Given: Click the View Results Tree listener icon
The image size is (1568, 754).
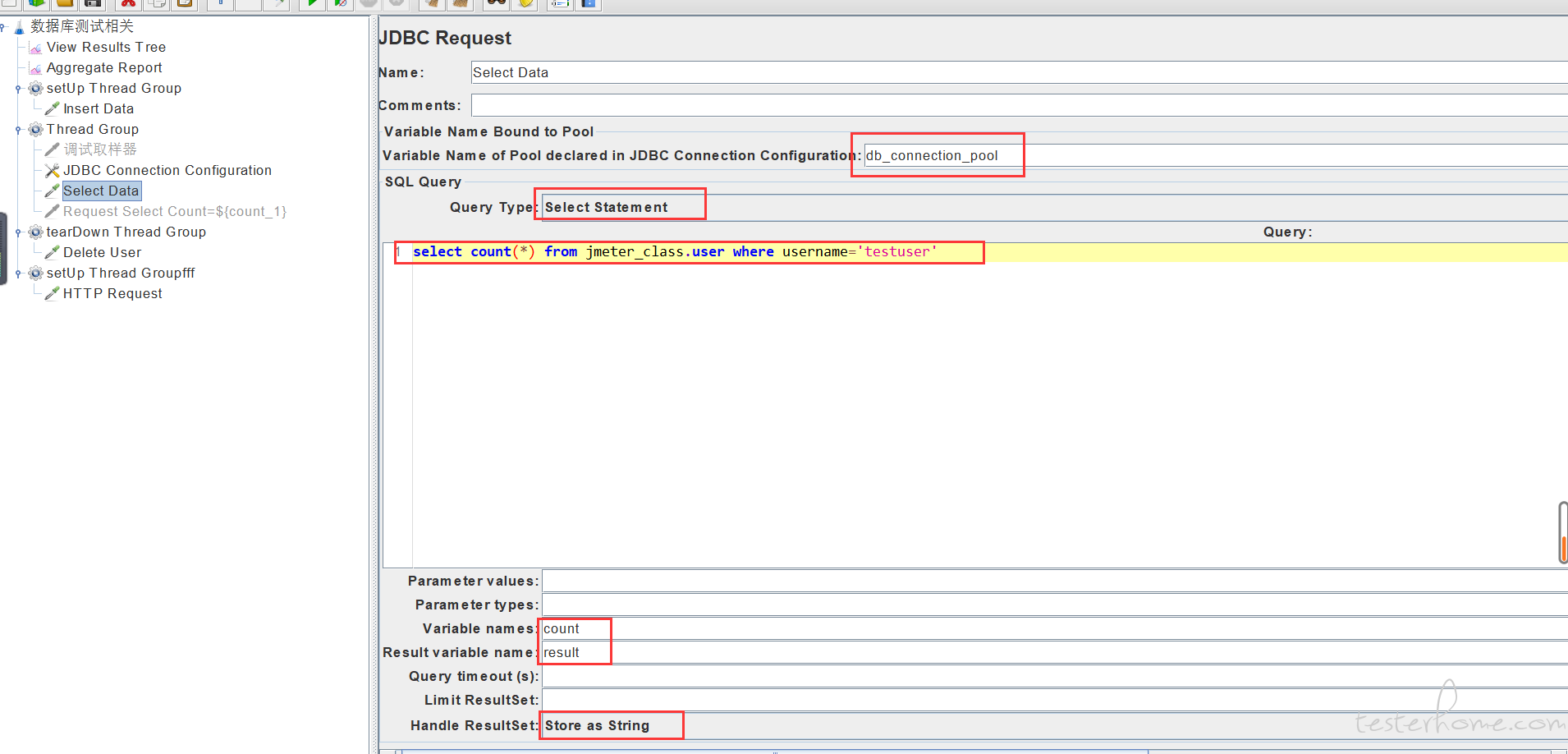Looking at the screenshot, I should pos(35,48).
